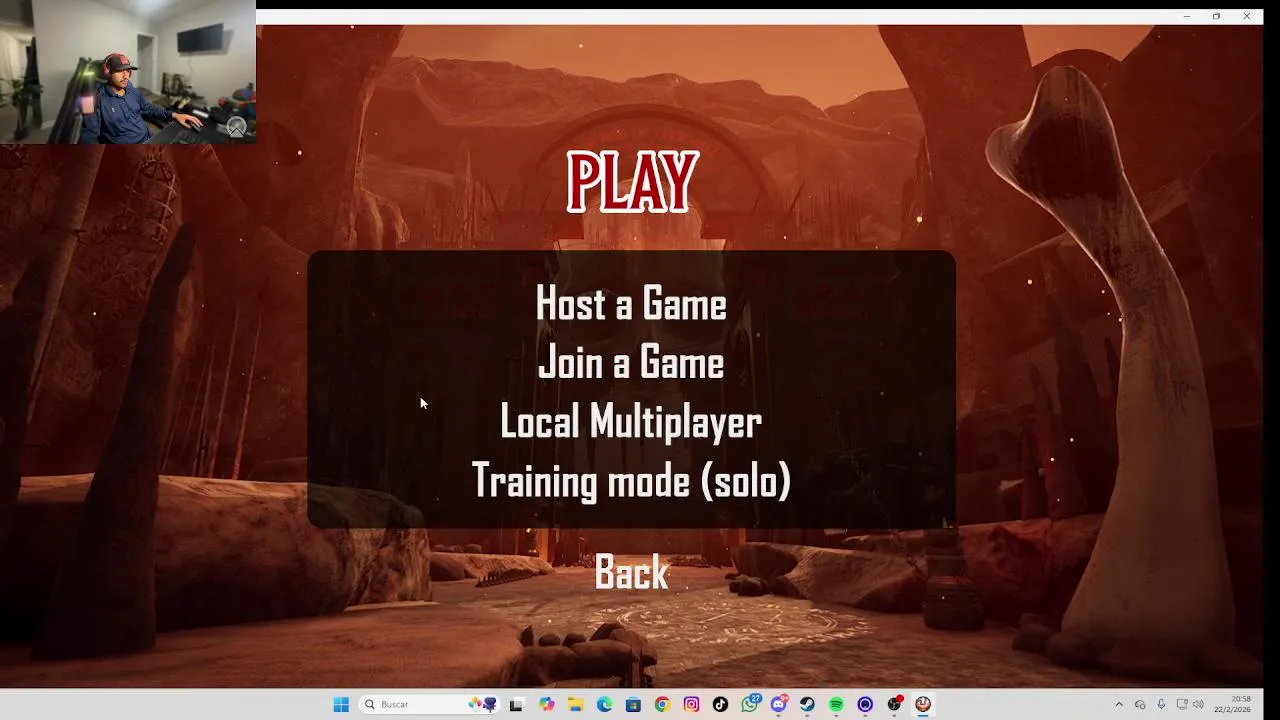Screen dimensions: 1280x720
Task: Open File Explorer from the taskbar
Action: coord(575,704)
